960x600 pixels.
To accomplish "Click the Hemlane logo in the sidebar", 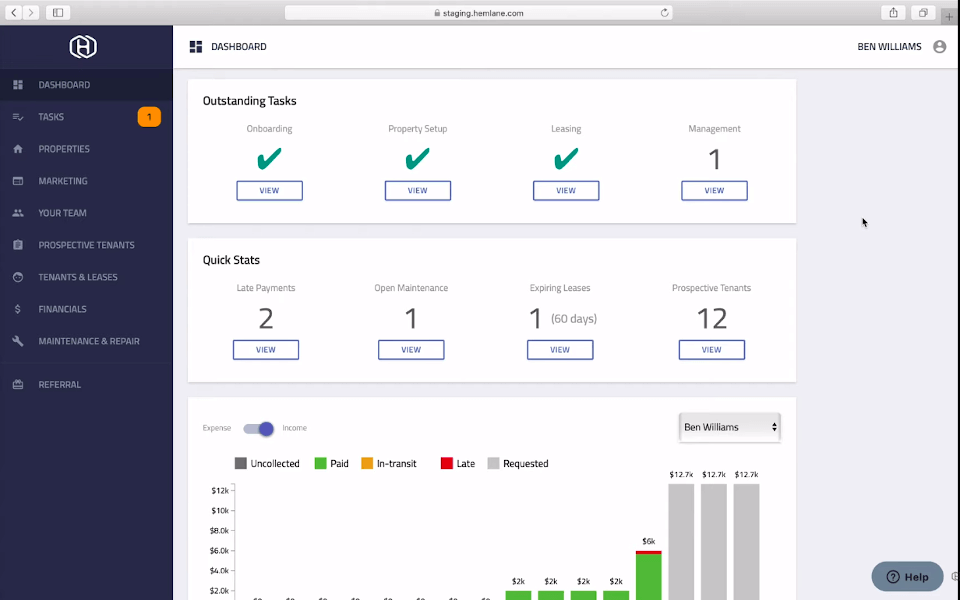I will 83,47.
